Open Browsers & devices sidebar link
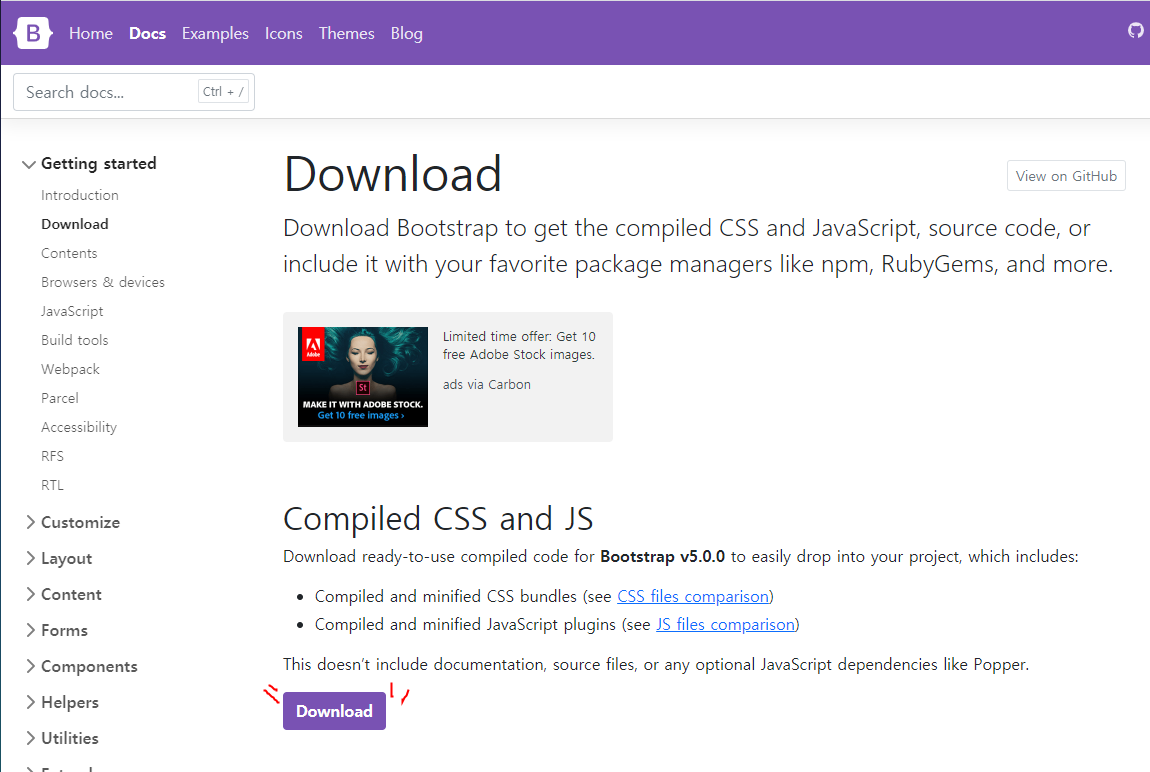This screenshot has height=772, width=1150. 103,282
